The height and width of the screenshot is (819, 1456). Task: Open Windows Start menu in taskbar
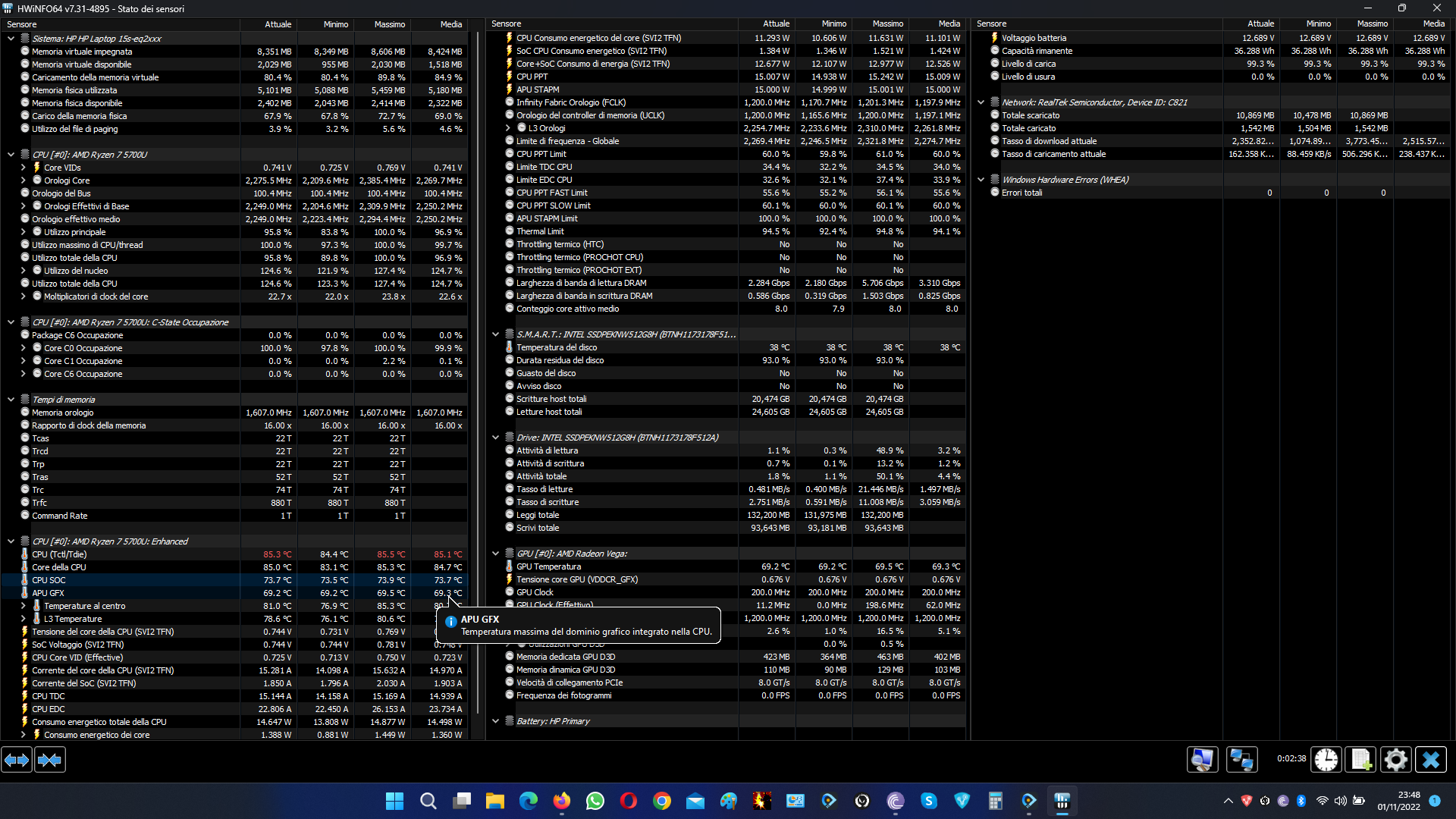pos(394,801)
